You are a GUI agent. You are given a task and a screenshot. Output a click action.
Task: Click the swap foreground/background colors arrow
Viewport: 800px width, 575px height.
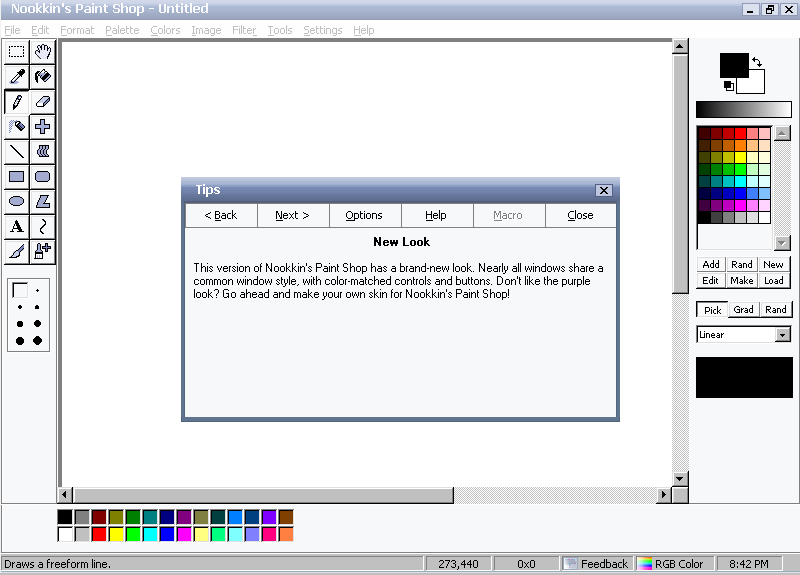757,62
